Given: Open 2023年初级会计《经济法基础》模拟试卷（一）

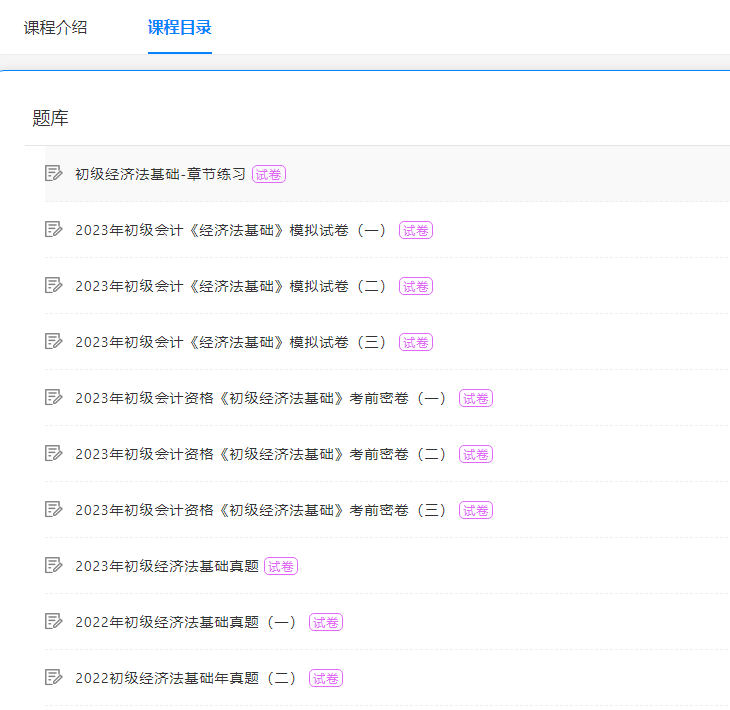Looking at the screenshot, I should pos(231,230).
